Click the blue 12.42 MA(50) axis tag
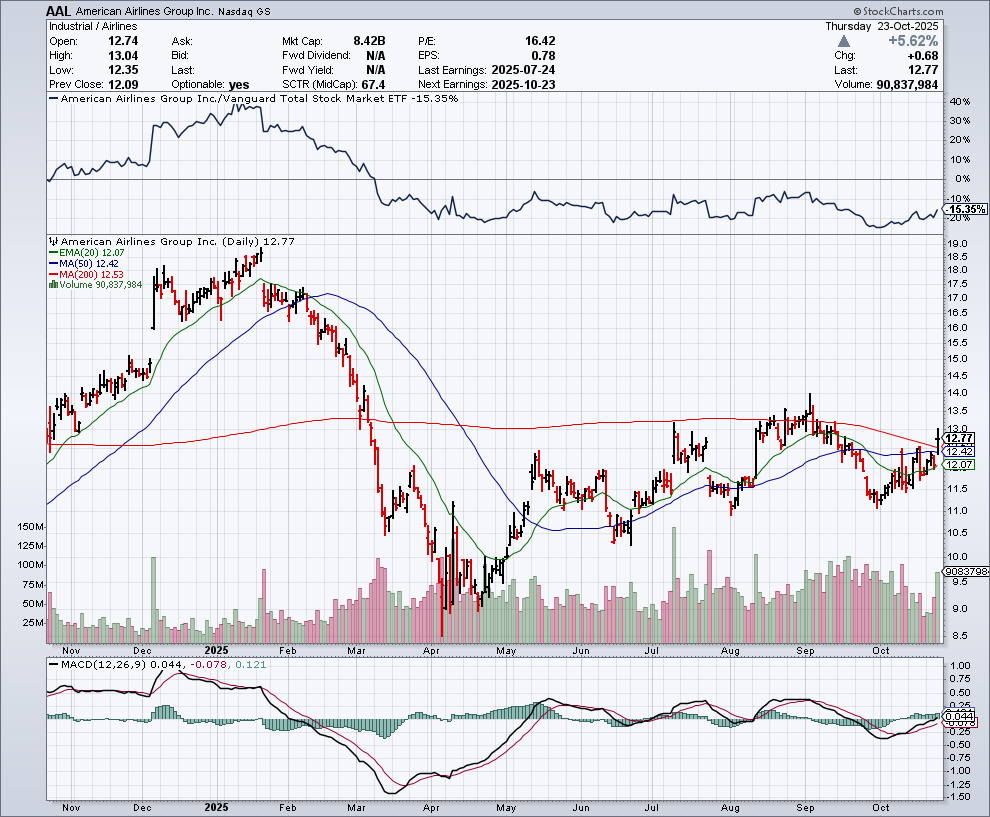990x817 pixels. tap(959, 451)
